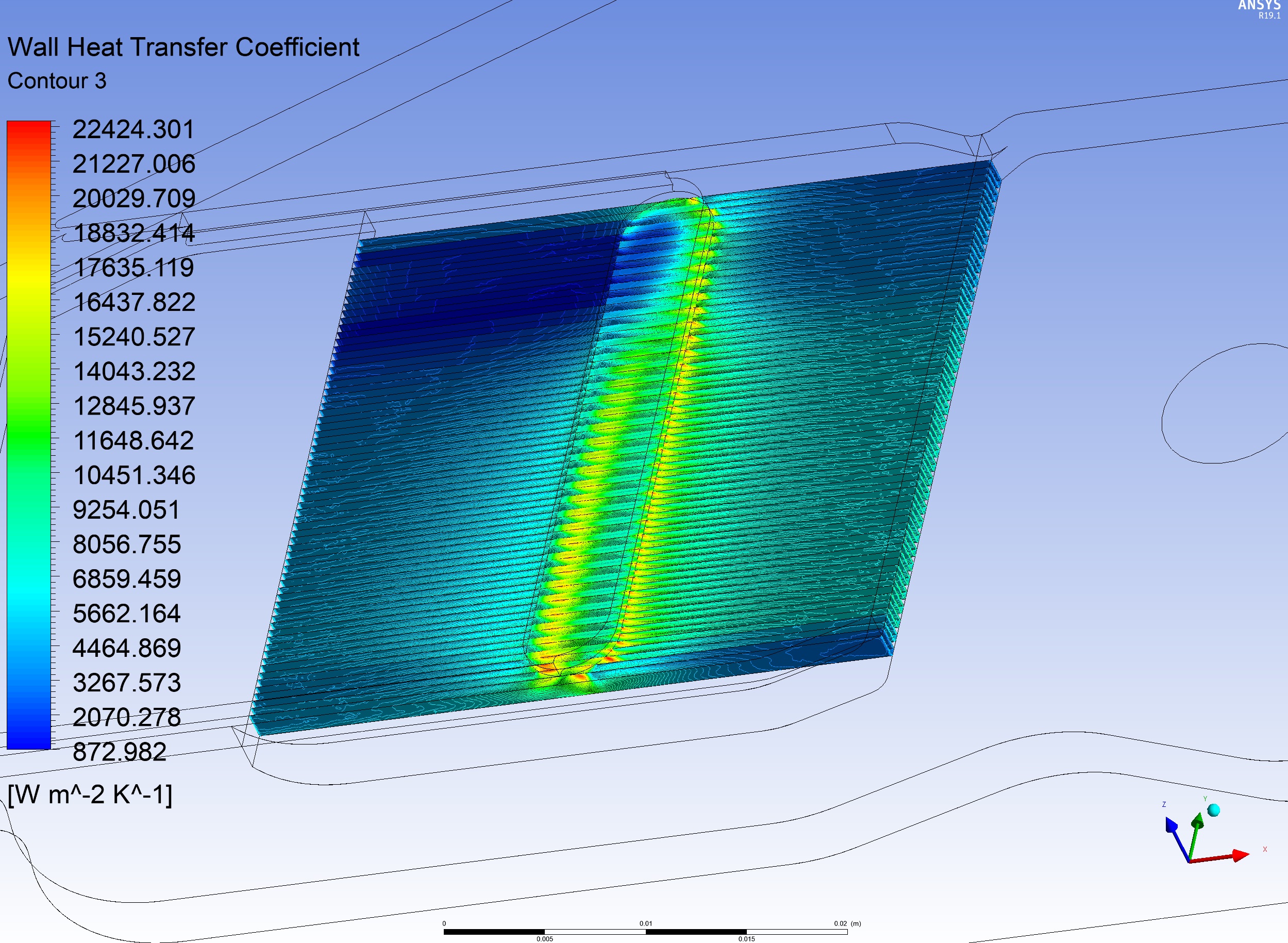The height and width of the screenshot is (943, 1288).
Task: Click the legend value 11648.642
Action: click(x=134, y=441)
